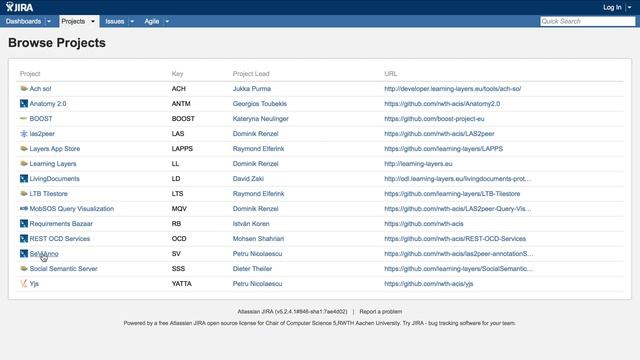Open the learning-layers.eu URL
The width and height of the screenshot is (640, 360).
point(418,164)
